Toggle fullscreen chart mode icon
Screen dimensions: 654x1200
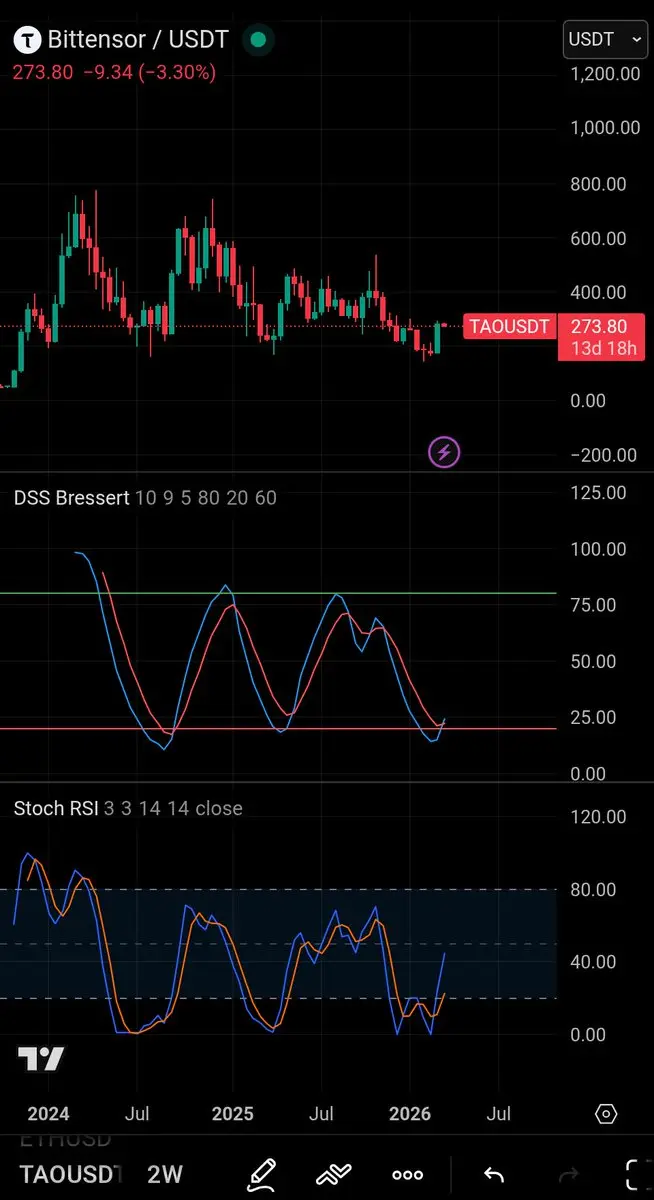[635, 1174]
